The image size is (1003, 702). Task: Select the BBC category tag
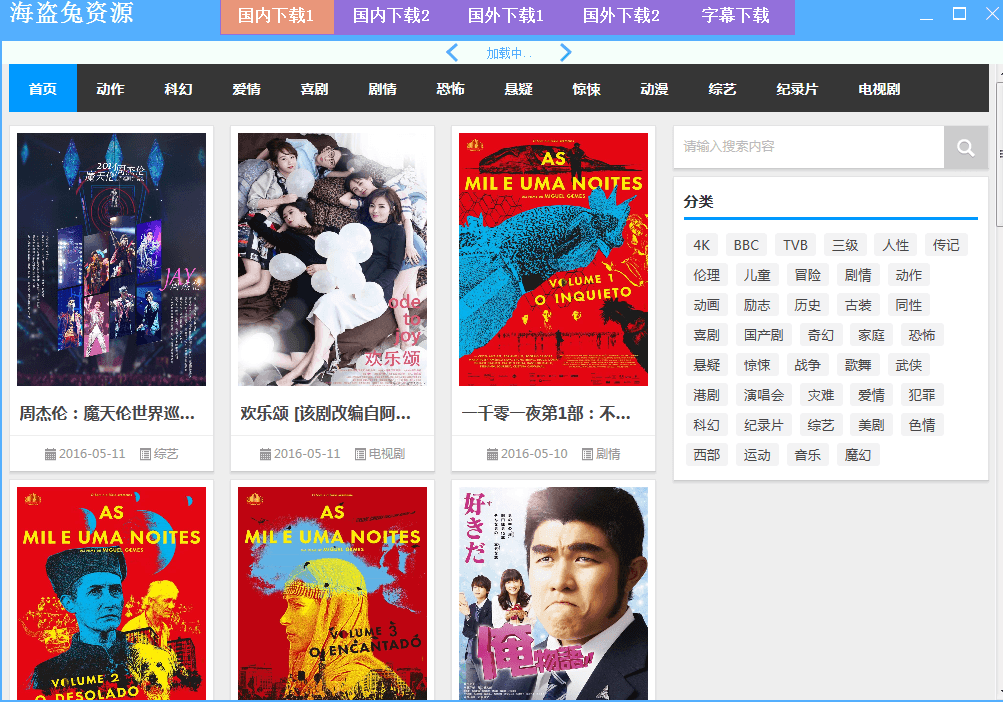746,245
